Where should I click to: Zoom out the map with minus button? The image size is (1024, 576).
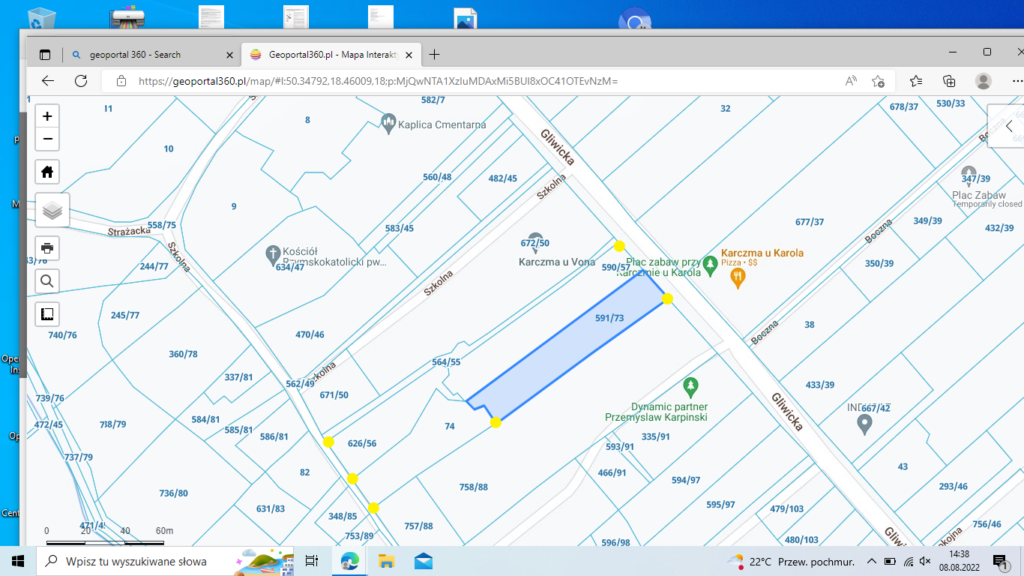(47, 139)
